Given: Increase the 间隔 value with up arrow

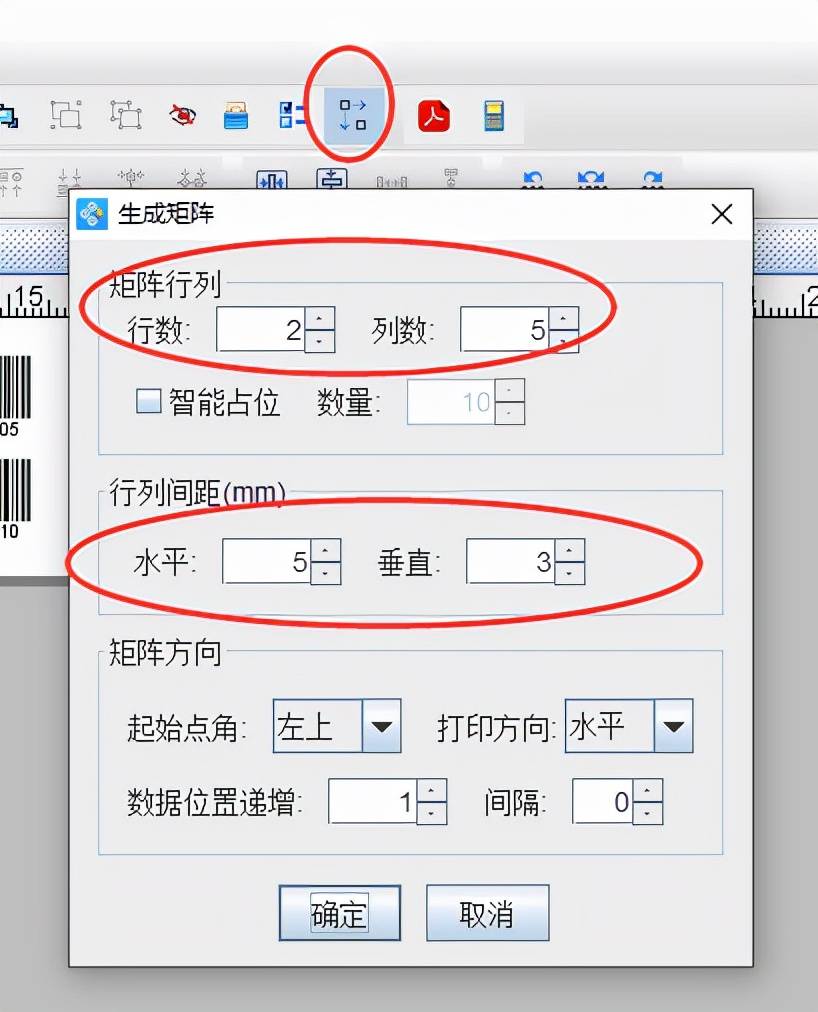Looking at the screenshot, I should tap(648, 791).
